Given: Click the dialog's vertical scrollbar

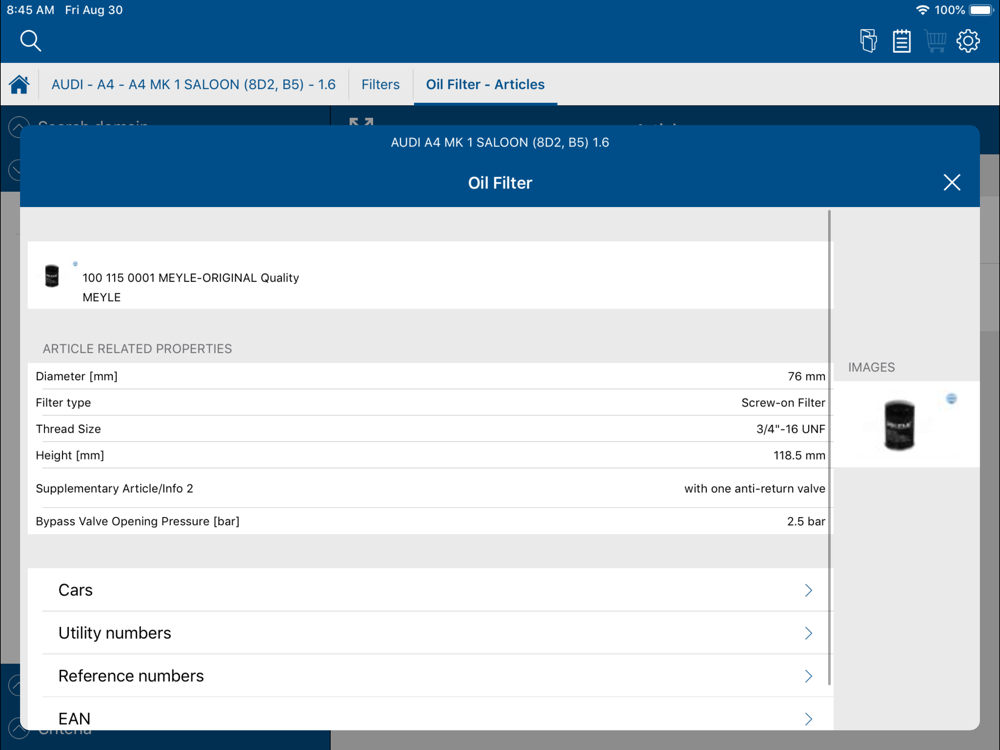Looking at the screenshot, I should (829, 448).
